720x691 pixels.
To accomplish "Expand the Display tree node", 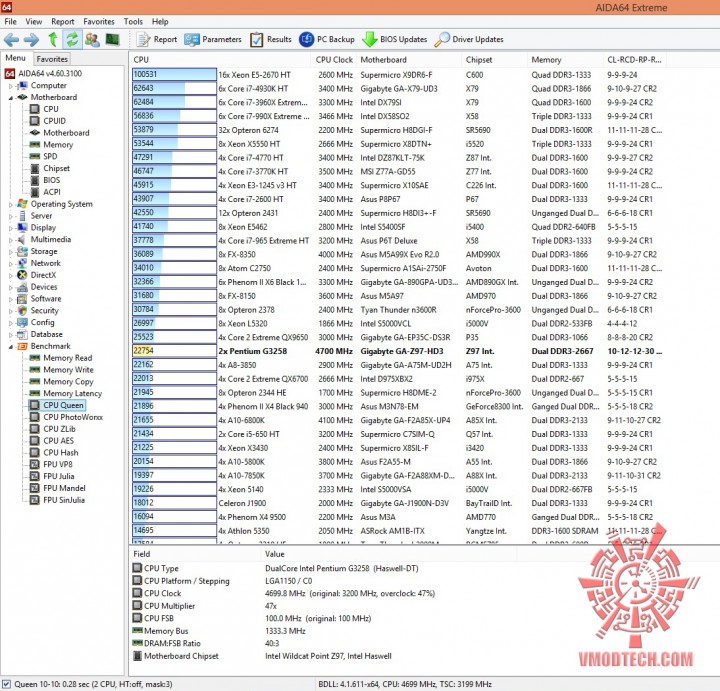I will pyautogui.click(x=11, y=228).
